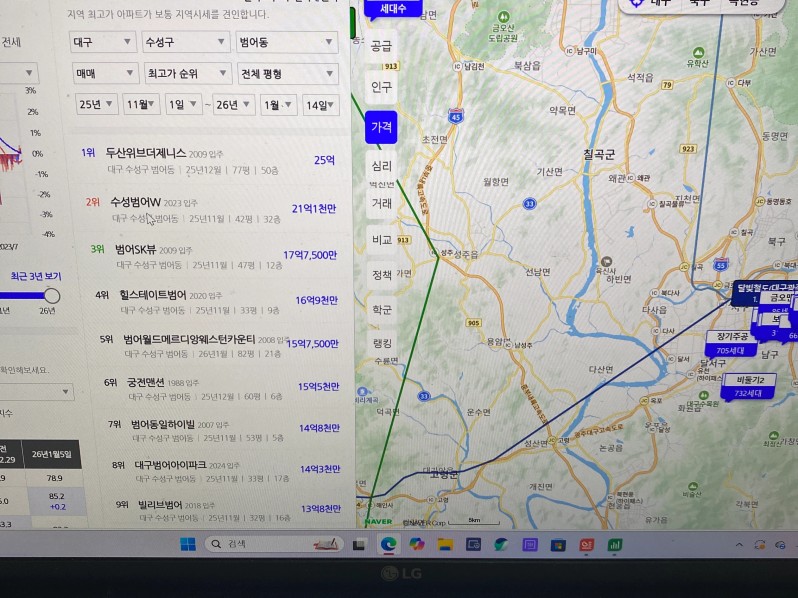Select the 공급 map tab
The image size is (798, 598).
click(x=382, y=46)
